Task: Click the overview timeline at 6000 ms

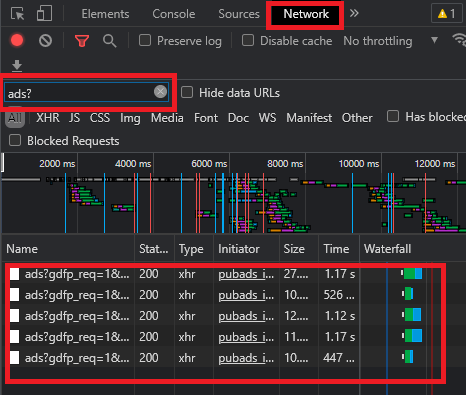Action: pos(209,164)
